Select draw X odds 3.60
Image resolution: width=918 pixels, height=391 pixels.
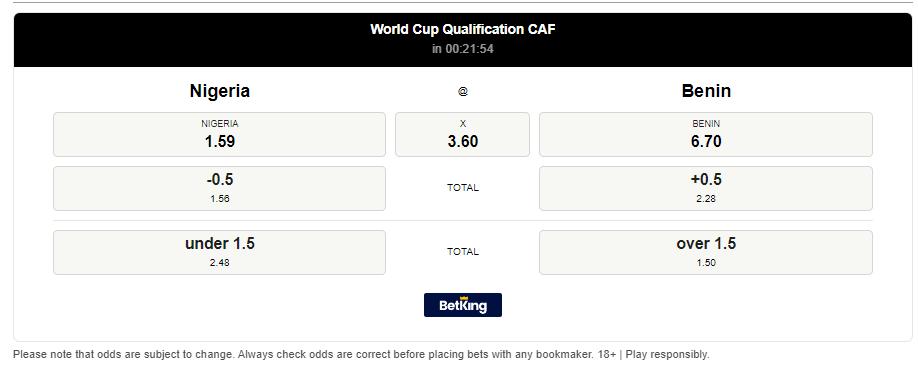pos(463,135)
